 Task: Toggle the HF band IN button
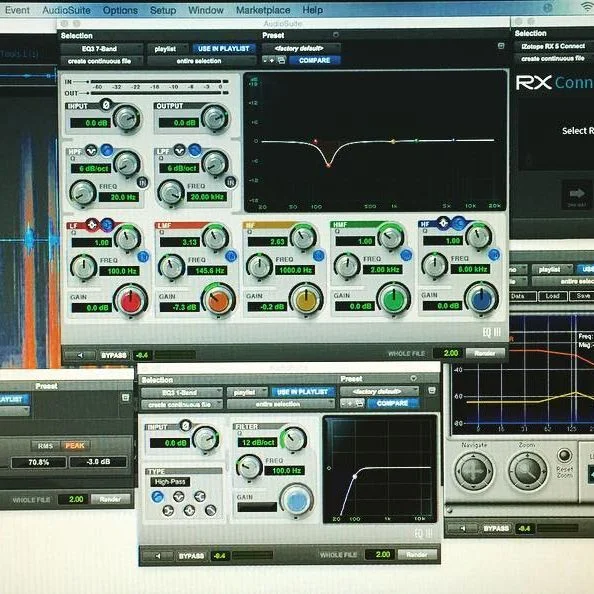point(494,254)
